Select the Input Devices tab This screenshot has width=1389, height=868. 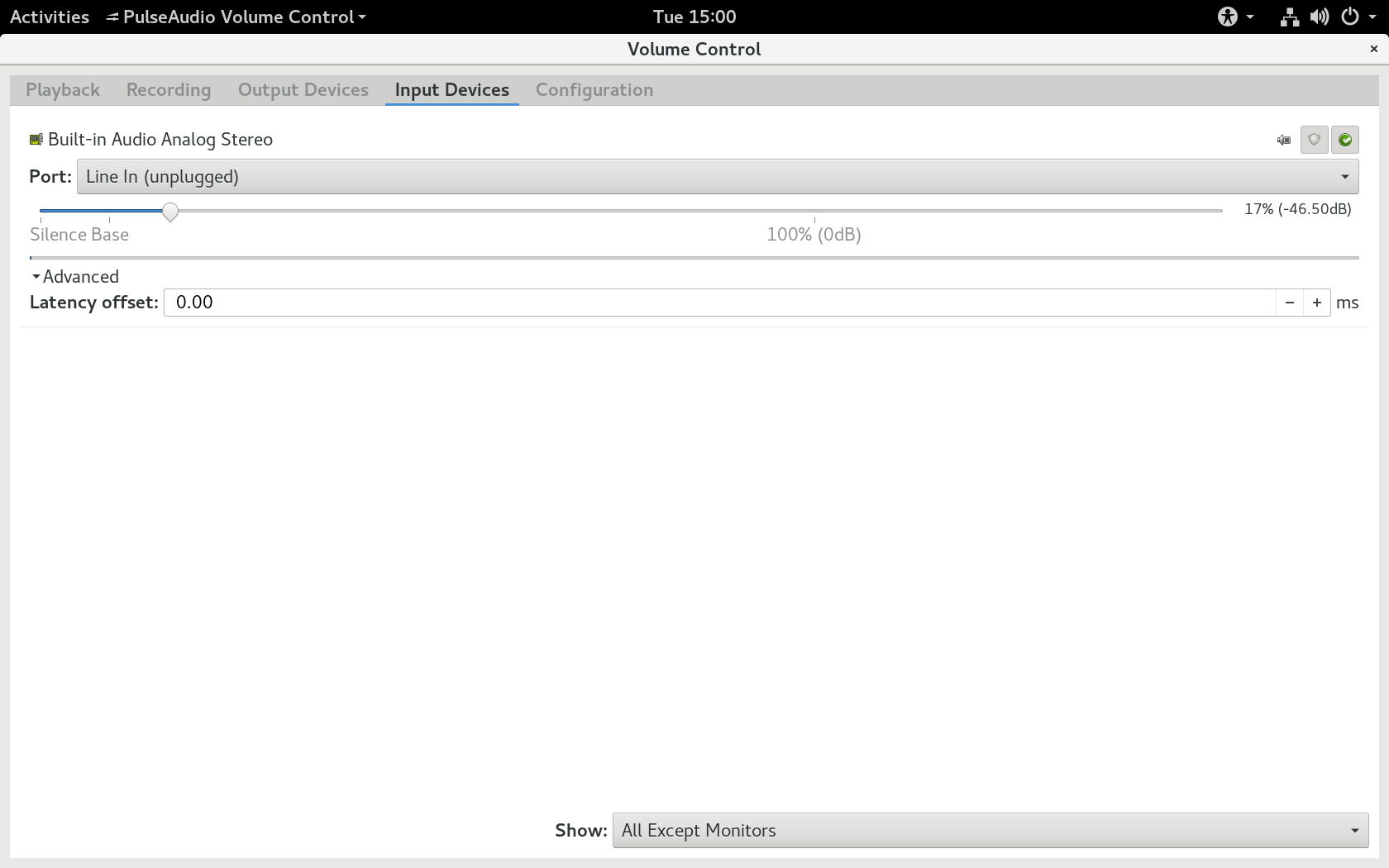coord(452,90)
